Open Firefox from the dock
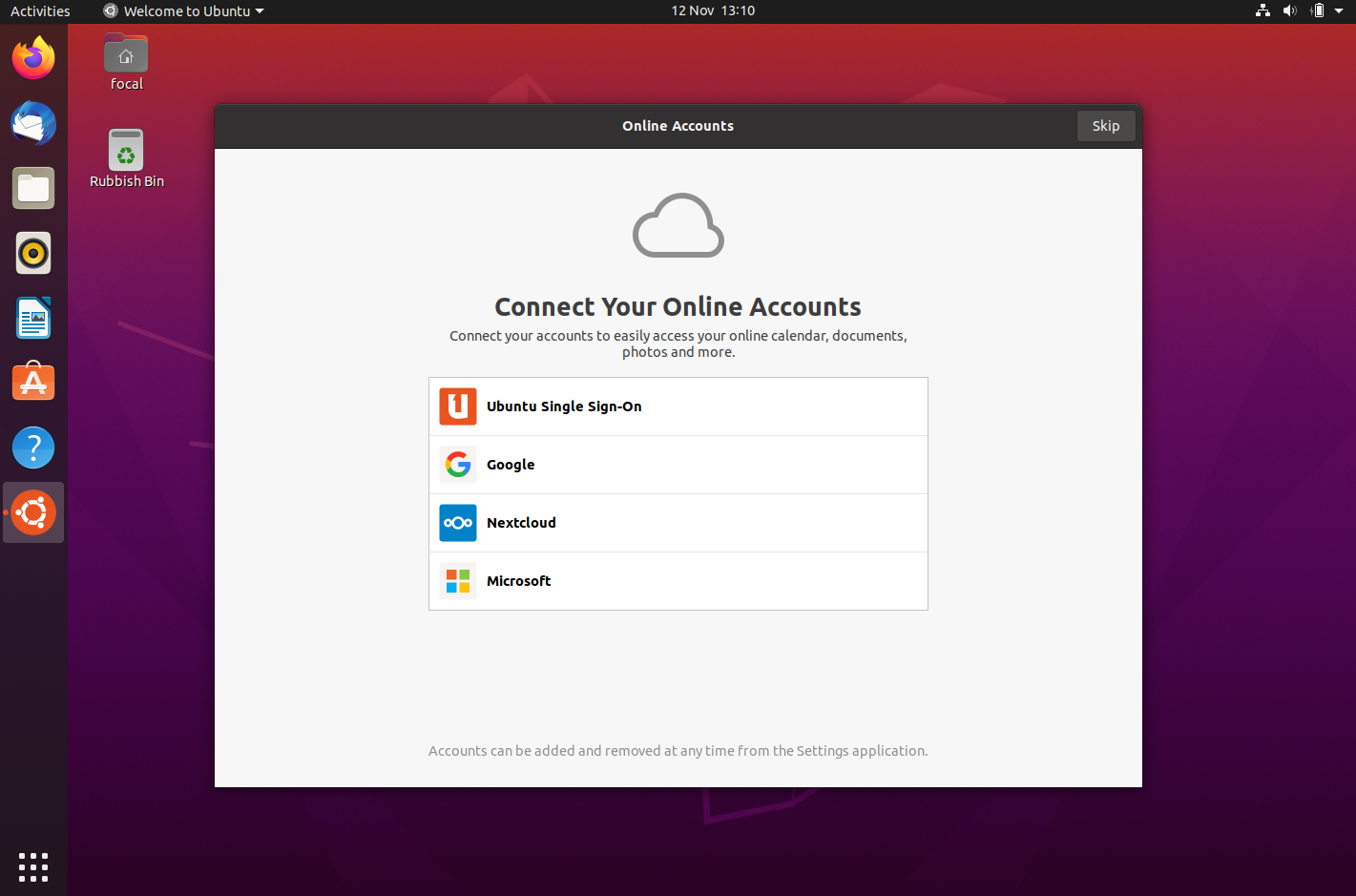The image size is (1356, 896). coord(33,58)
